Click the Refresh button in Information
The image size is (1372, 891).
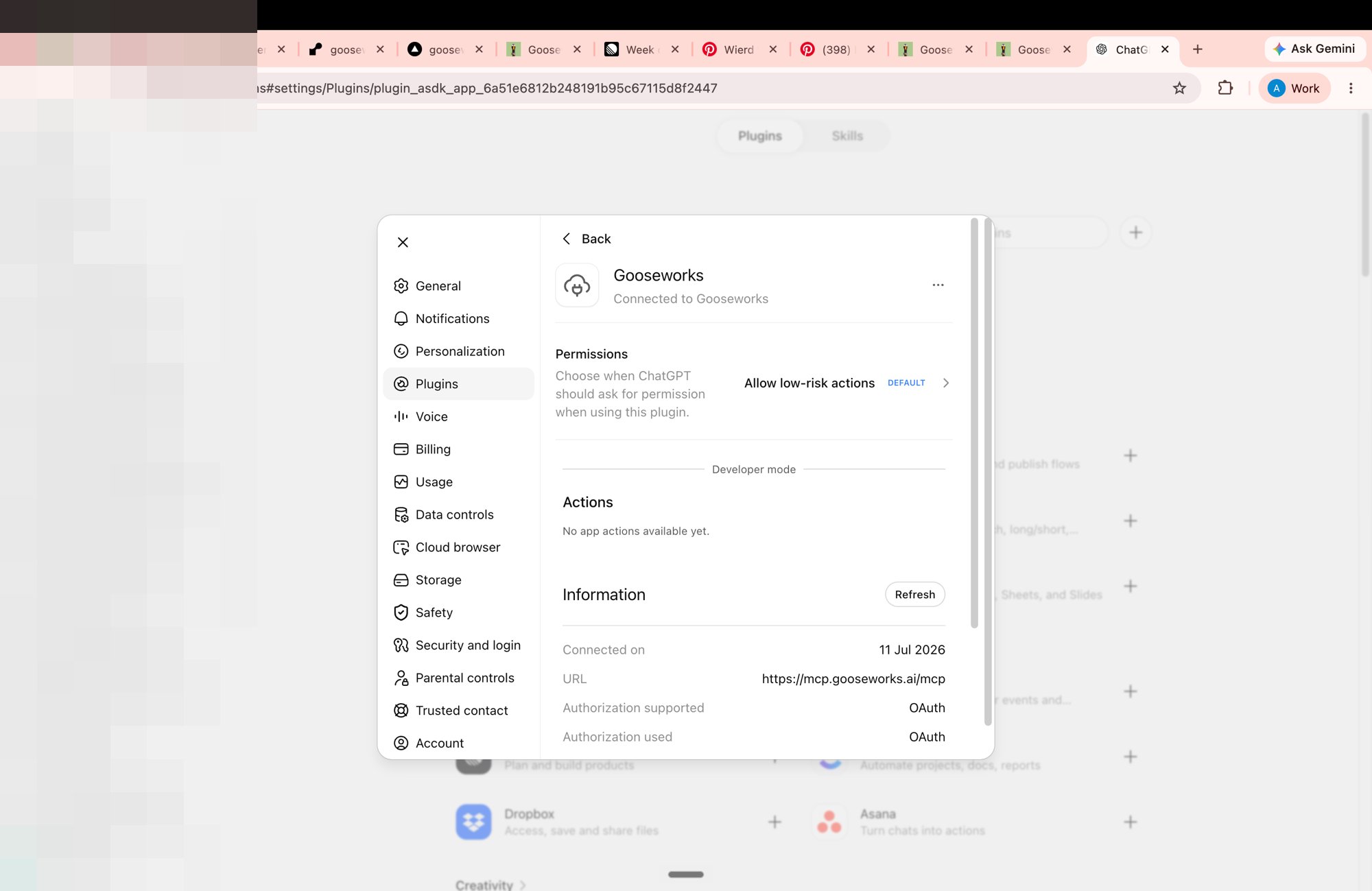915,595
